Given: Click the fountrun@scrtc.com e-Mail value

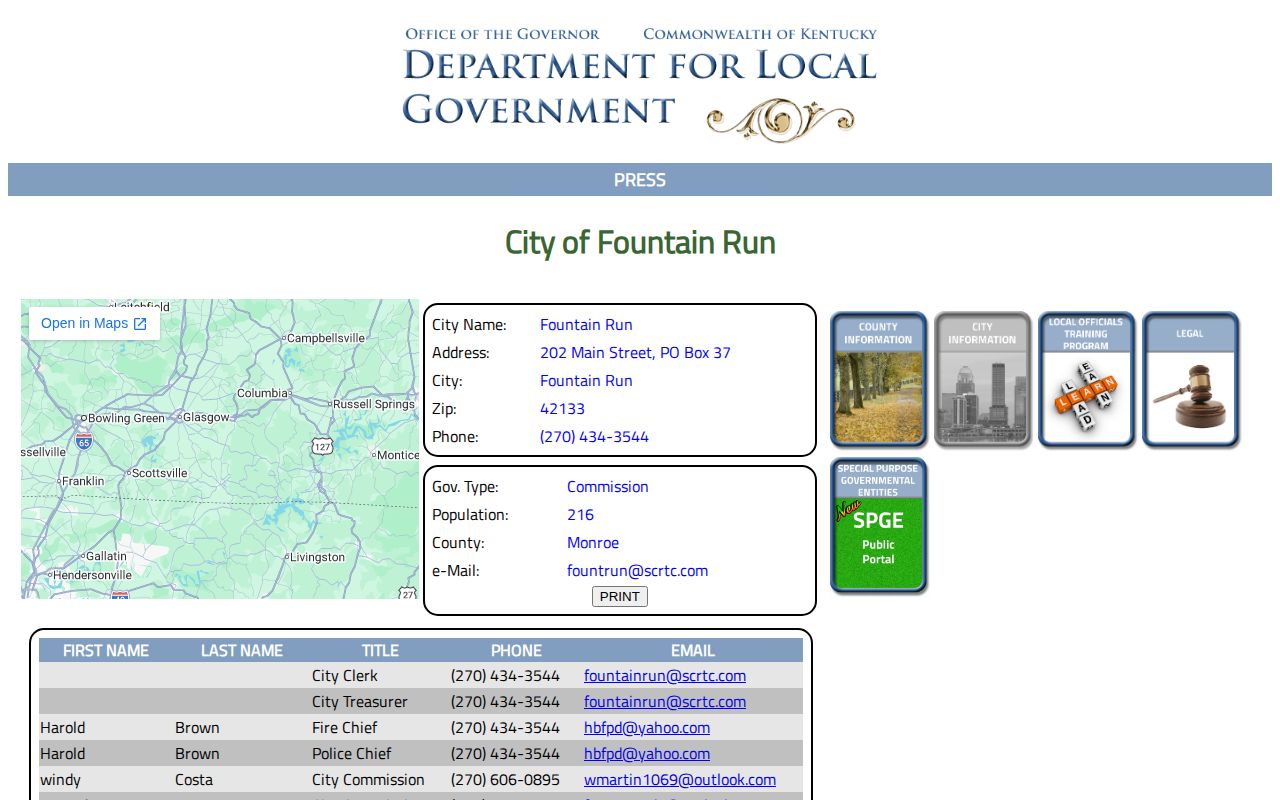Looking at the screenshot, I should (637, 571).
